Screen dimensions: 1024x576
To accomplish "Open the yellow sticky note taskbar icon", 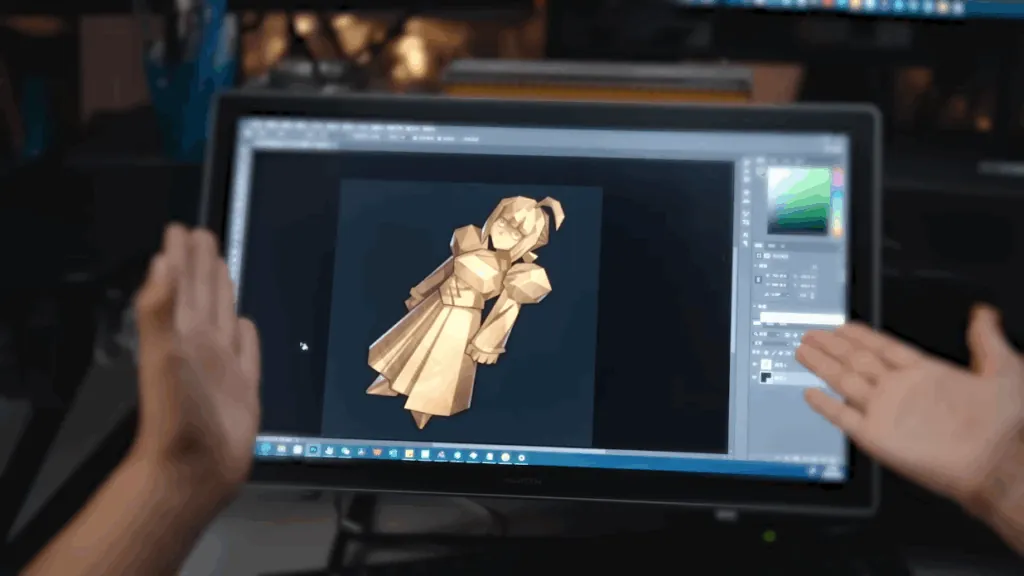I will [409, 454].
